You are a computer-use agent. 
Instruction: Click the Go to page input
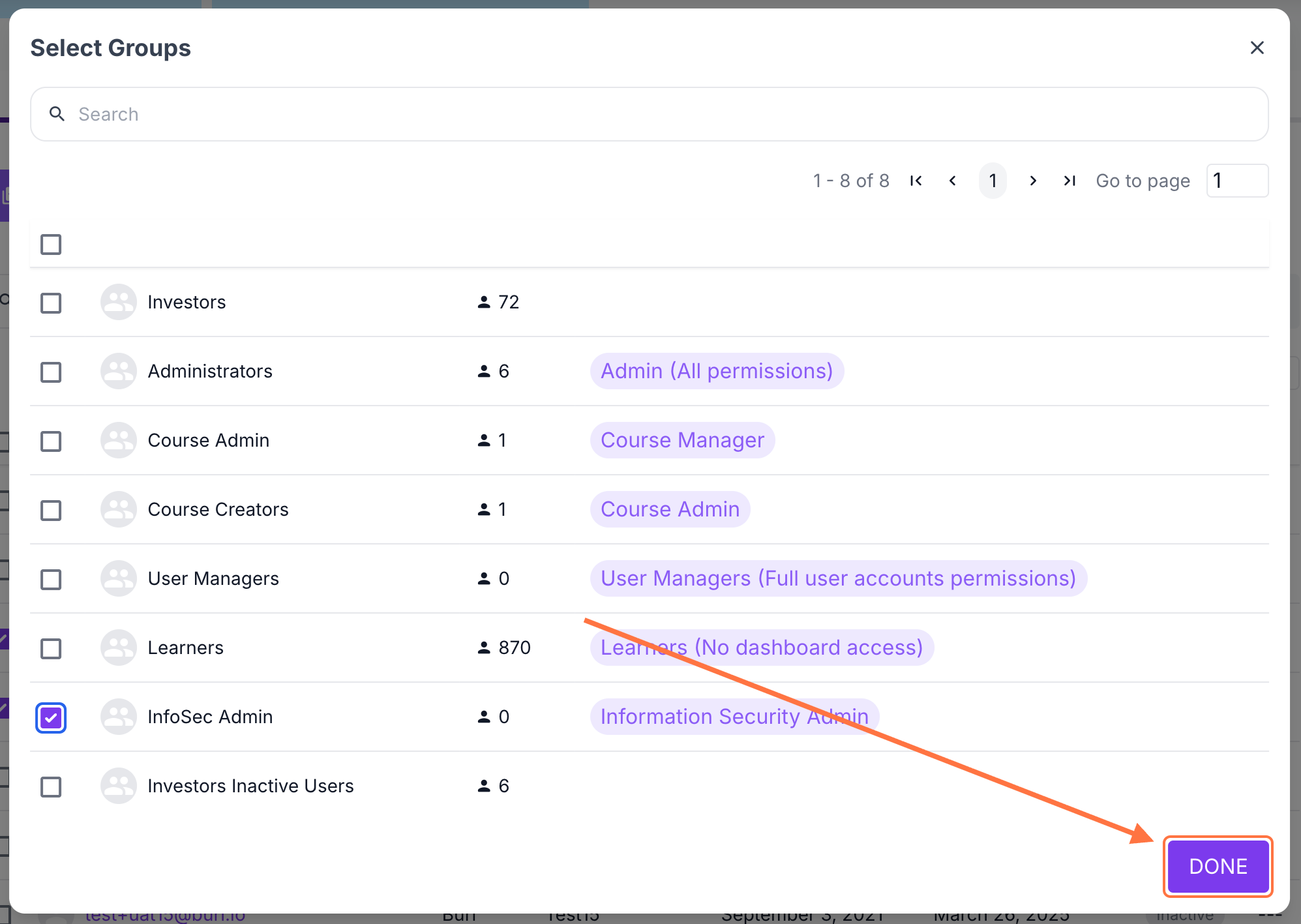click(x=1236, y=181)
